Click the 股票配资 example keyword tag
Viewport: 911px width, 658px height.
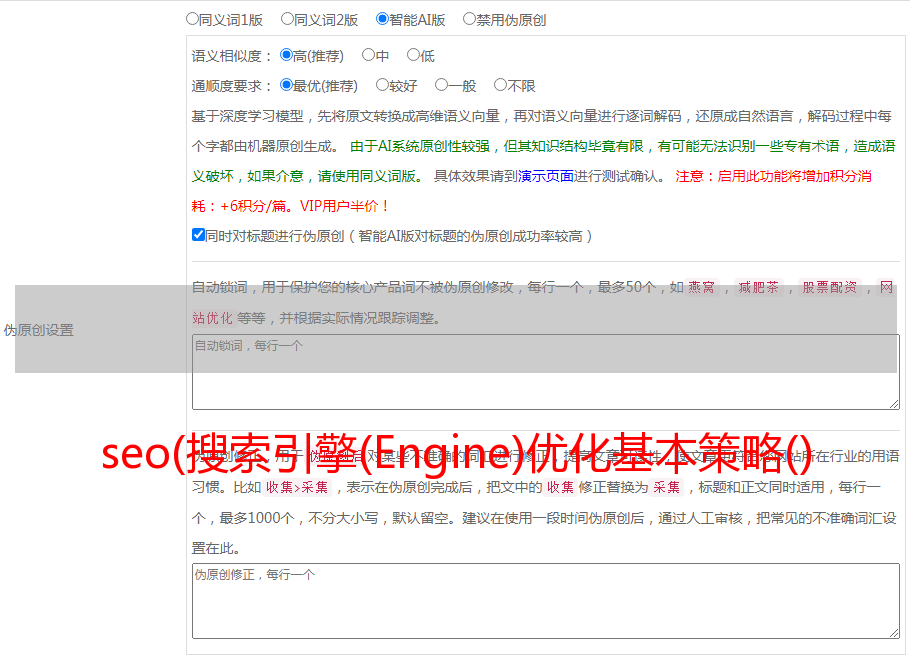[829, 288]
